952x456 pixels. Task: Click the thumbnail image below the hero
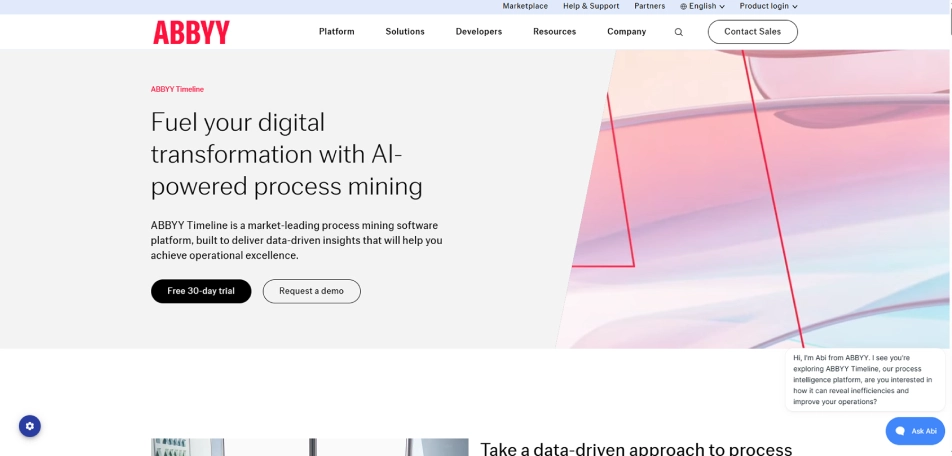[x=310, y=447]
